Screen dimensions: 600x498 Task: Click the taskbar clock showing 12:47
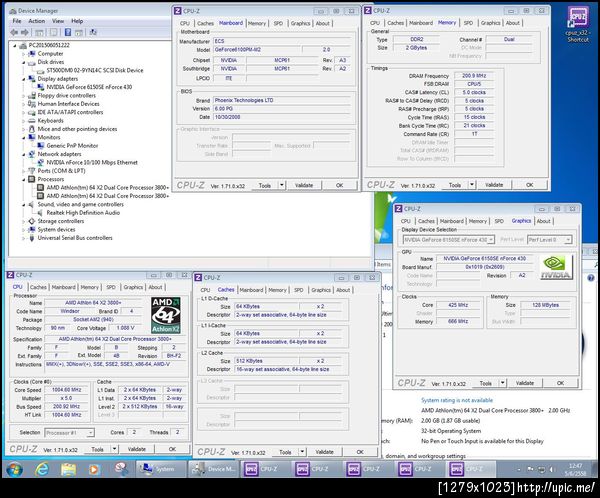[575, 469]
